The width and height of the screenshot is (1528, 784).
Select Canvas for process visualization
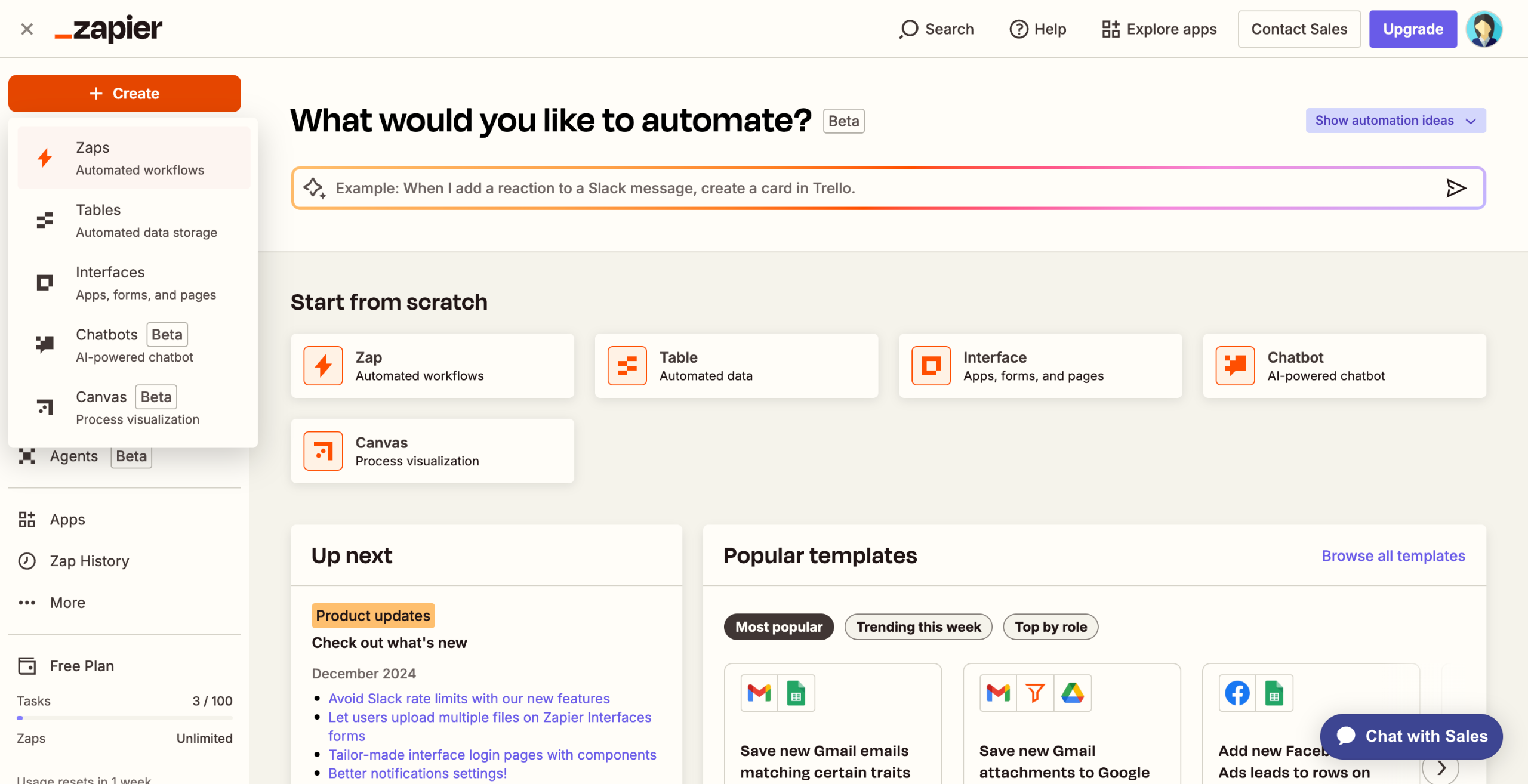point(133,406)
